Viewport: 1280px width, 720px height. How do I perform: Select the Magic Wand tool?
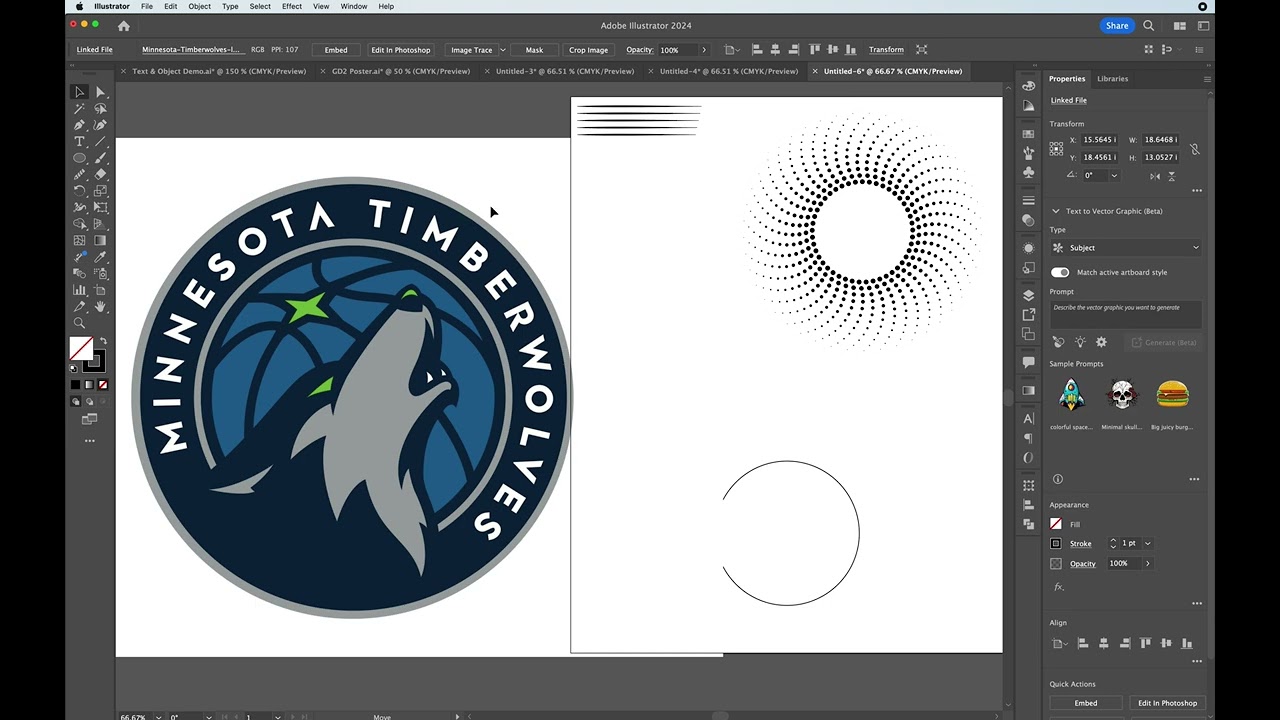pyautogui.click(x=79, y=108)
